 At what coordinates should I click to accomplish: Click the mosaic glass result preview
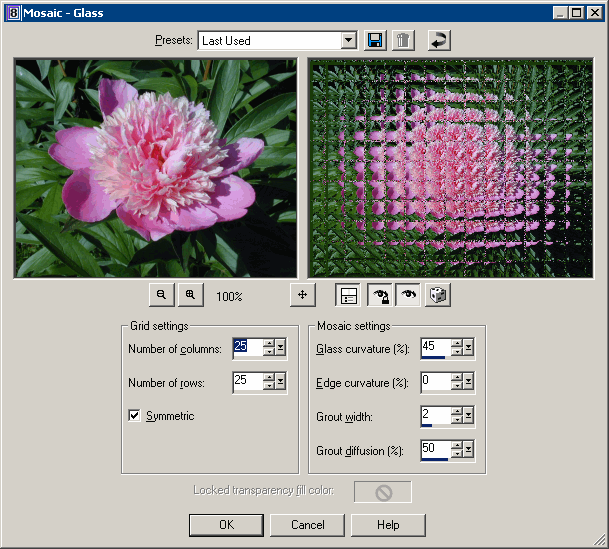(451, 168)
